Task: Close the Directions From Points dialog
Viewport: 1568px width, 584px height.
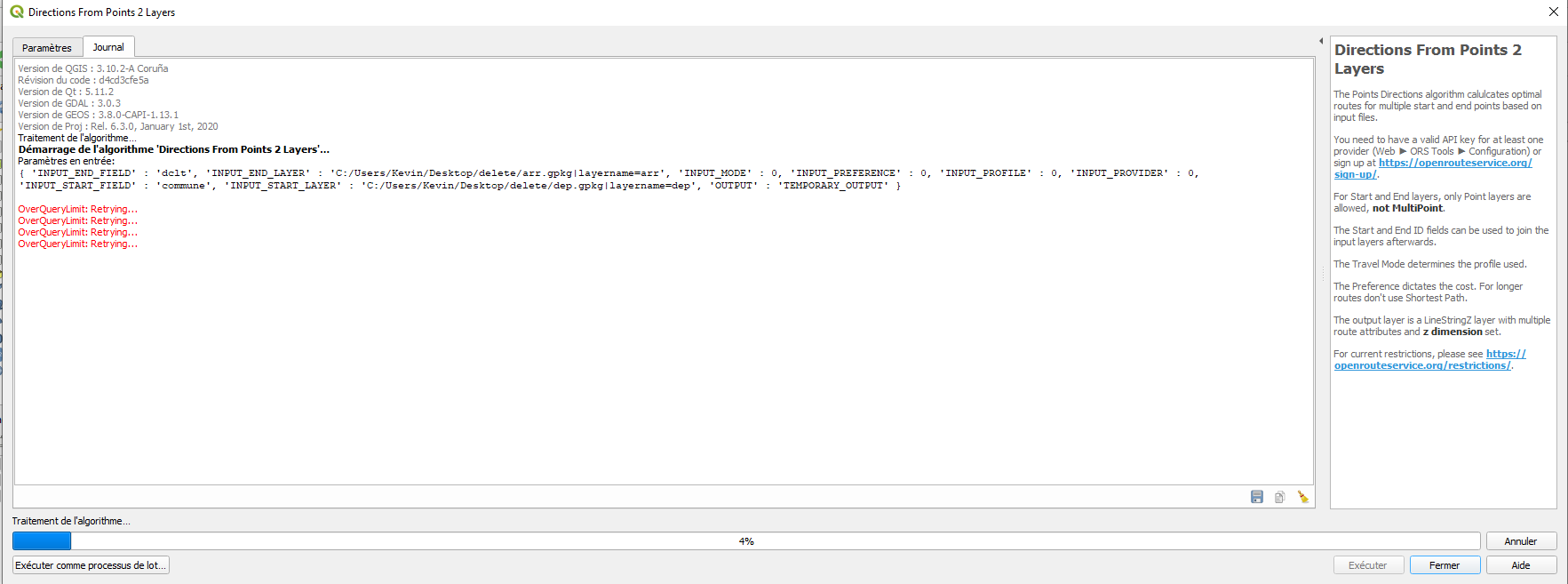Action: tap(1553, 12)
